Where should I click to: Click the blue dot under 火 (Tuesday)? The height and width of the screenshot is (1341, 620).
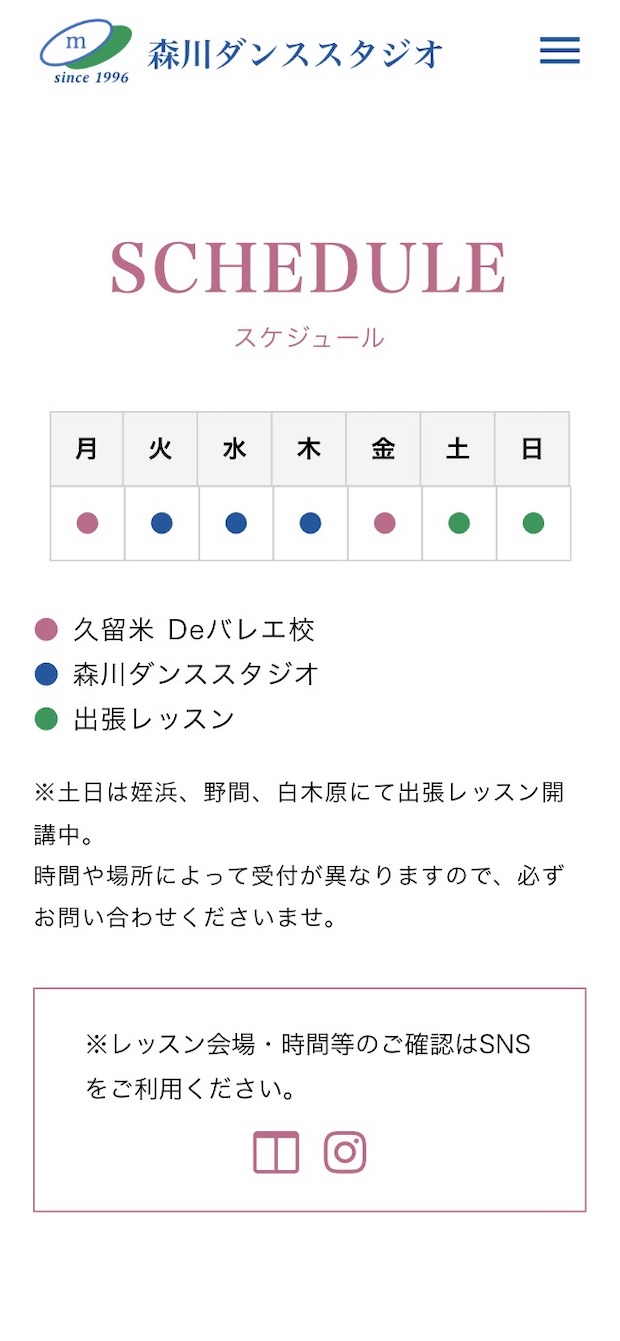click(x=161, y=522)
